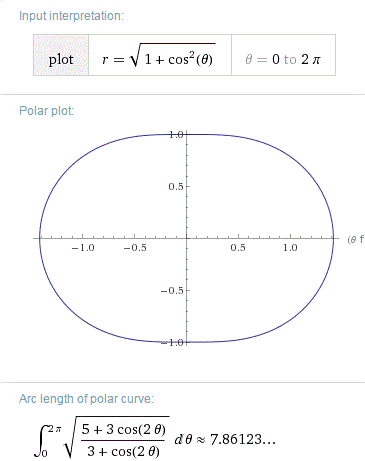The height and width of the screenshot is (461, 365).
Task: Click the 'Polar plot:' heading
Action: click(46, 111)
